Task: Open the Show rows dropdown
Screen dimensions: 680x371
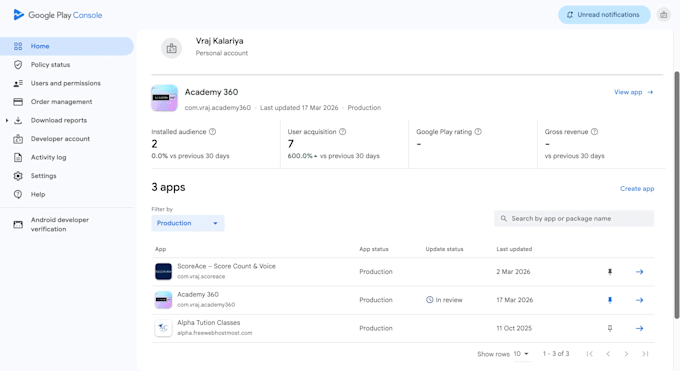Action: pos(521,354)
